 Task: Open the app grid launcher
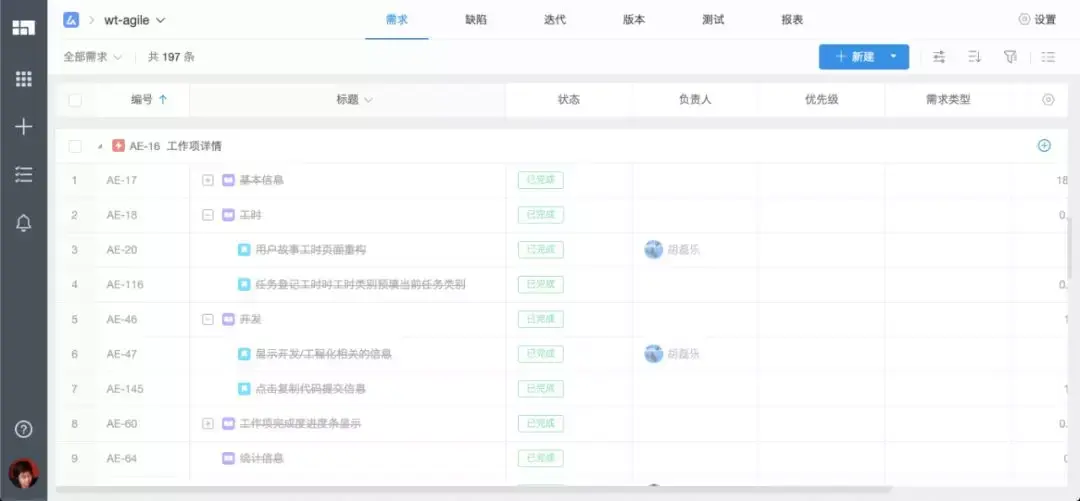pyautogui.click(x=23, y=79)
